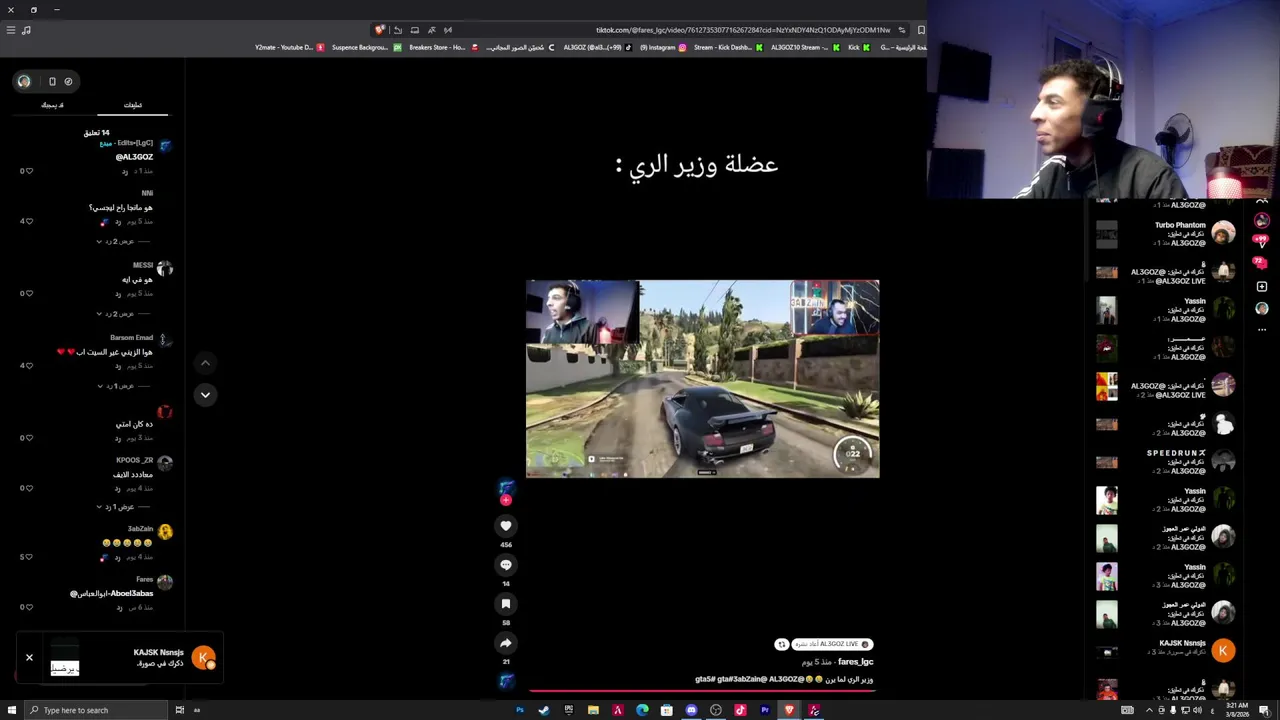Viewport: 1280px width, 720px height.
Task: Open 3abZain commenter avatar
Action: [x=165, y=532]
